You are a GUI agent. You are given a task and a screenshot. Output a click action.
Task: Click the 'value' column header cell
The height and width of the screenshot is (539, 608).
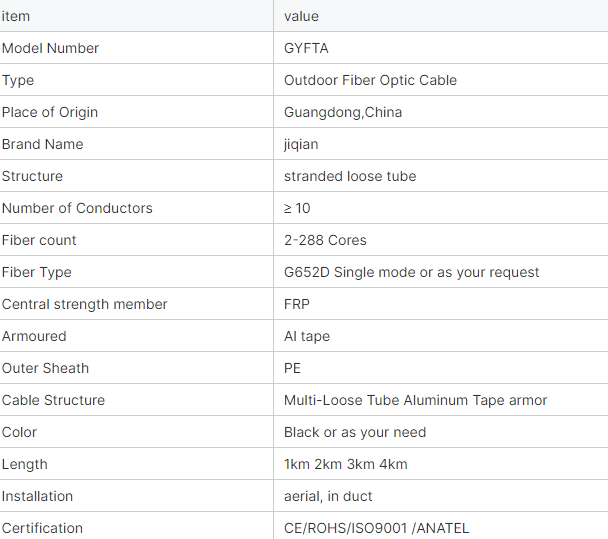click(x=301, y=16)
